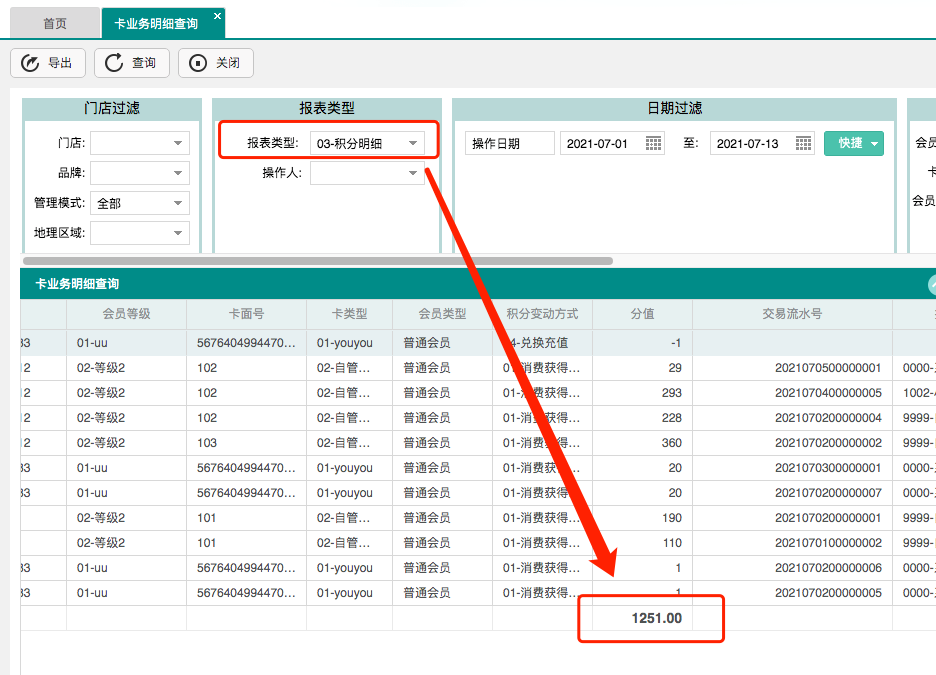
Task: Open the 门店 store dropdown
Action: [x=178, y=142]
